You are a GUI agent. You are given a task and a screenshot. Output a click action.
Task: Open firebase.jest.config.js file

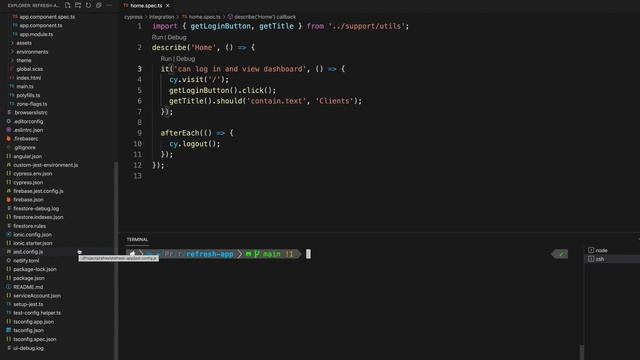[38, 191]
